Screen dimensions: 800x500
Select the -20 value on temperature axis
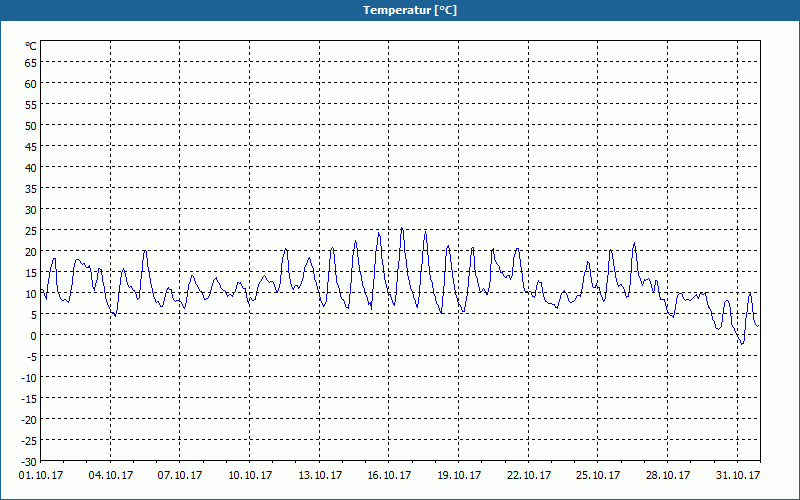(29, 419)
